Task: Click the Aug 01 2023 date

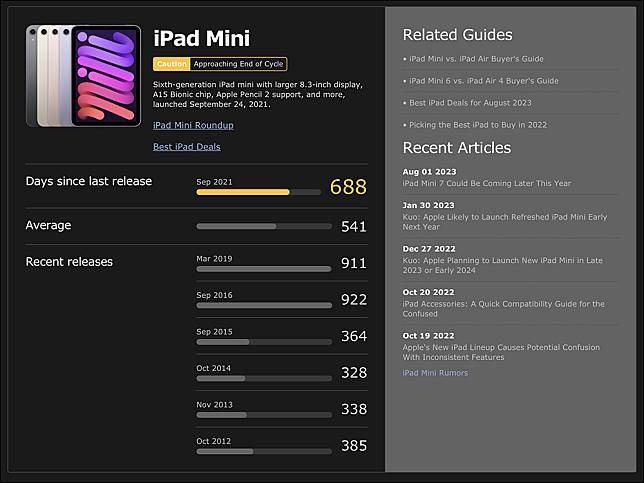Action: point(430,172)
